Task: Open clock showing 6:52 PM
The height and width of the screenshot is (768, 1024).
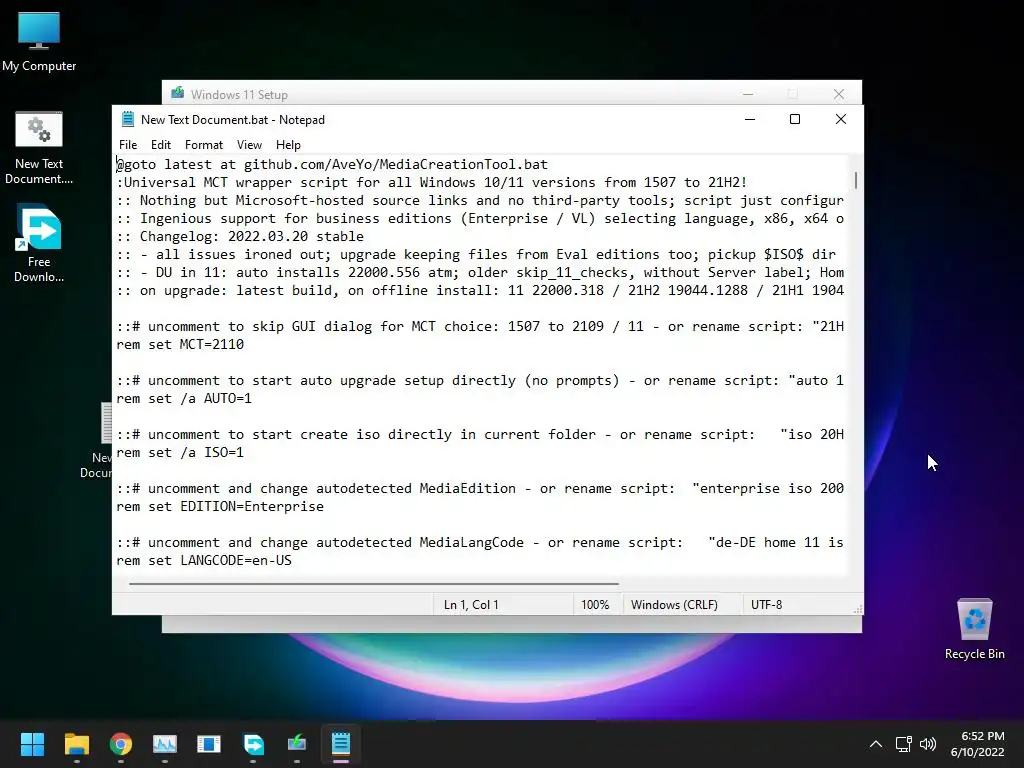Action: [x=977, y=744]
